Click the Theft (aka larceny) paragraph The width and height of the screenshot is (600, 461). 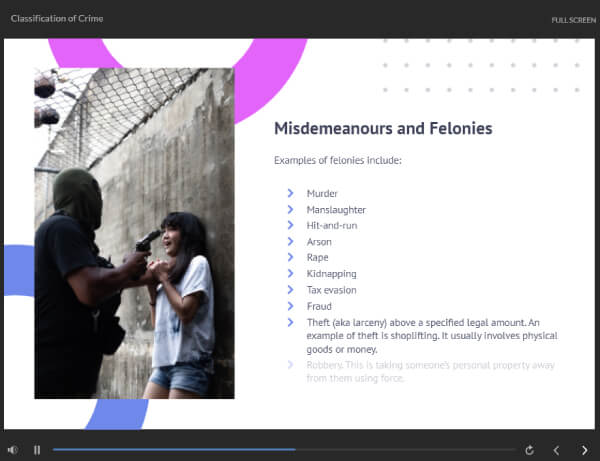click(430, 336)
